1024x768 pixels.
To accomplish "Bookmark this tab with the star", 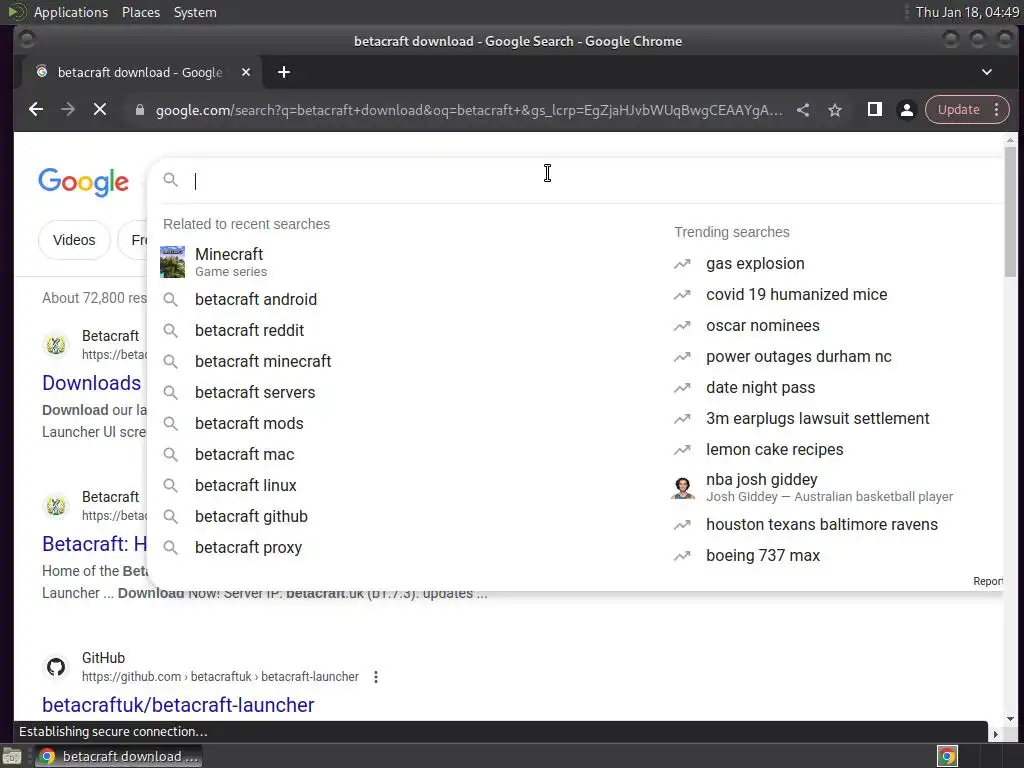I will (x=835, y=110).
